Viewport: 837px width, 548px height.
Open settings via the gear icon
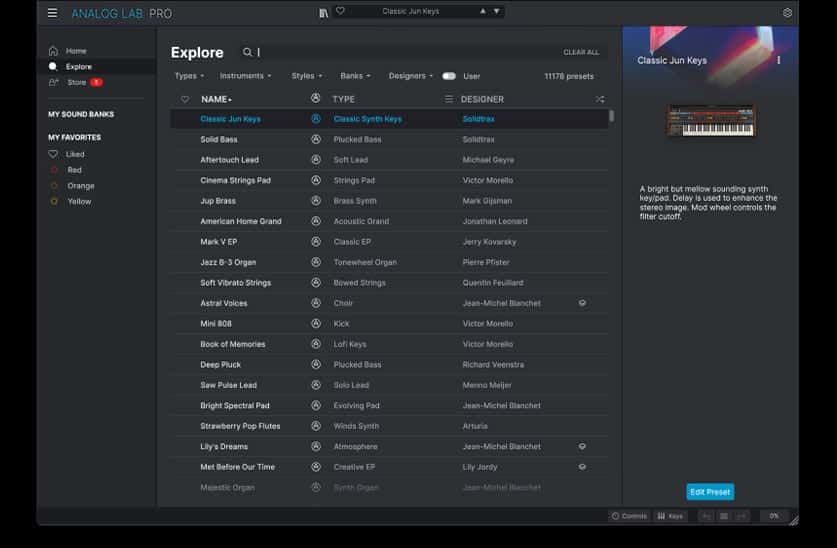tap(787, 13)
